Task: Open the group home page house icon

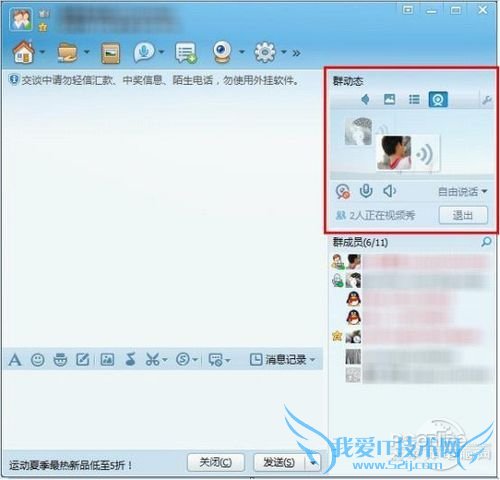Action: [x=23, y=52]
